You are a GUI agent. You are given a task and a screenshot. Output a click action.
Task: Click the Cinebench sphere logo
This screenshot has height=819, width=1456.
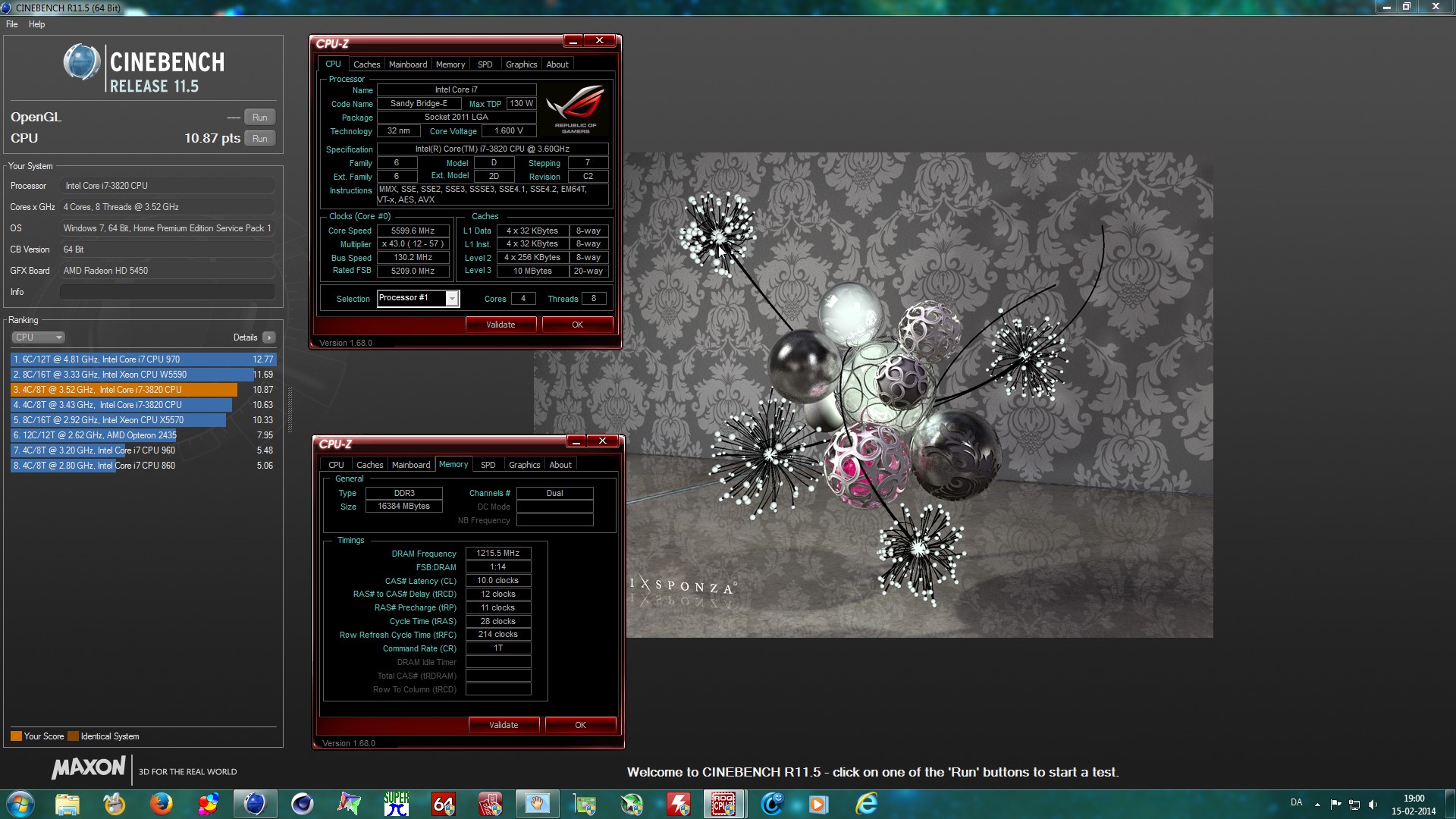pyautogui.click(x=82, y=62)
